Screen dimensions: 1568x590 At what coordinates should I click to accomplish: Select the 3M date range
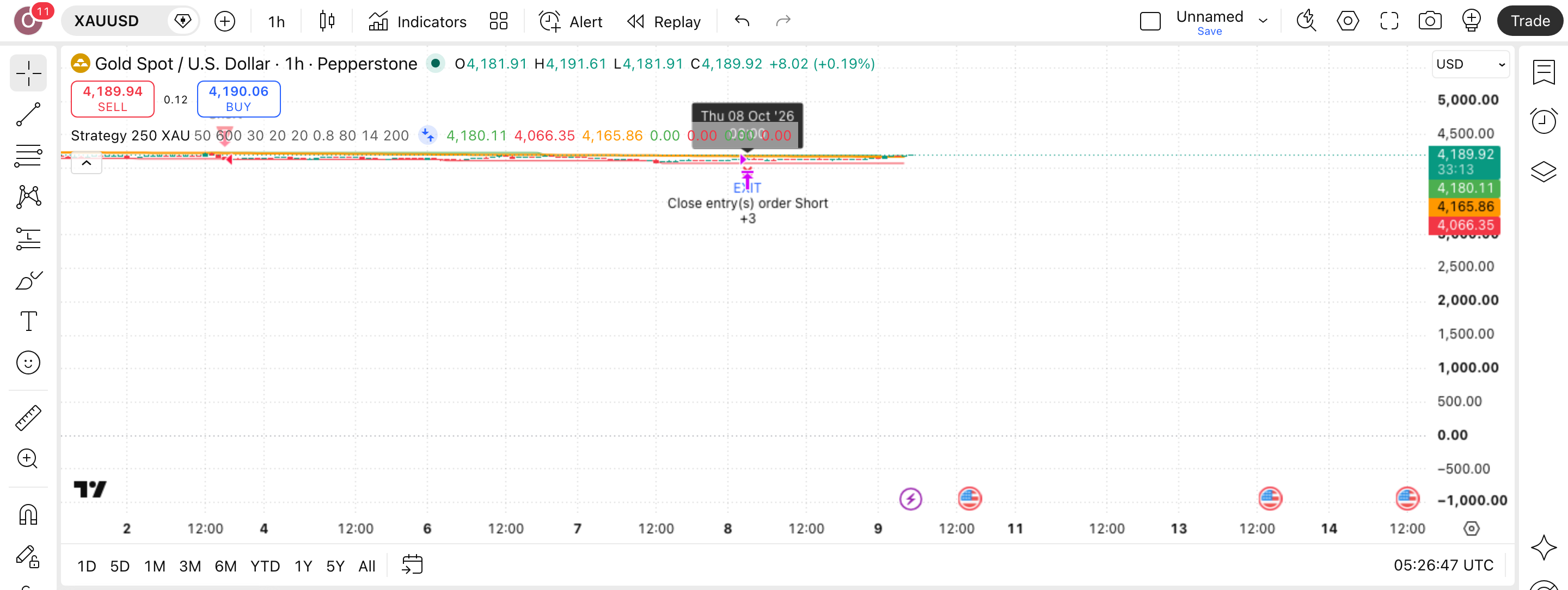pyautogui.click(x=190, y=566)
